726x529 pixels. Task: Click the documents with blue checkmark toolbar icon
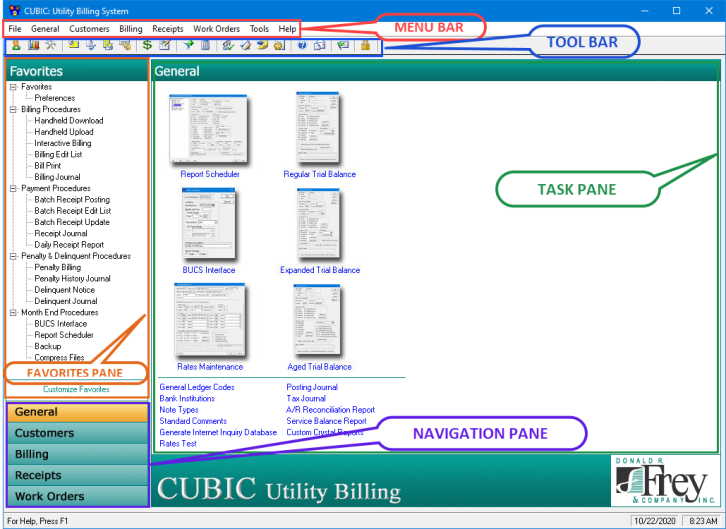tap(91, 45)
